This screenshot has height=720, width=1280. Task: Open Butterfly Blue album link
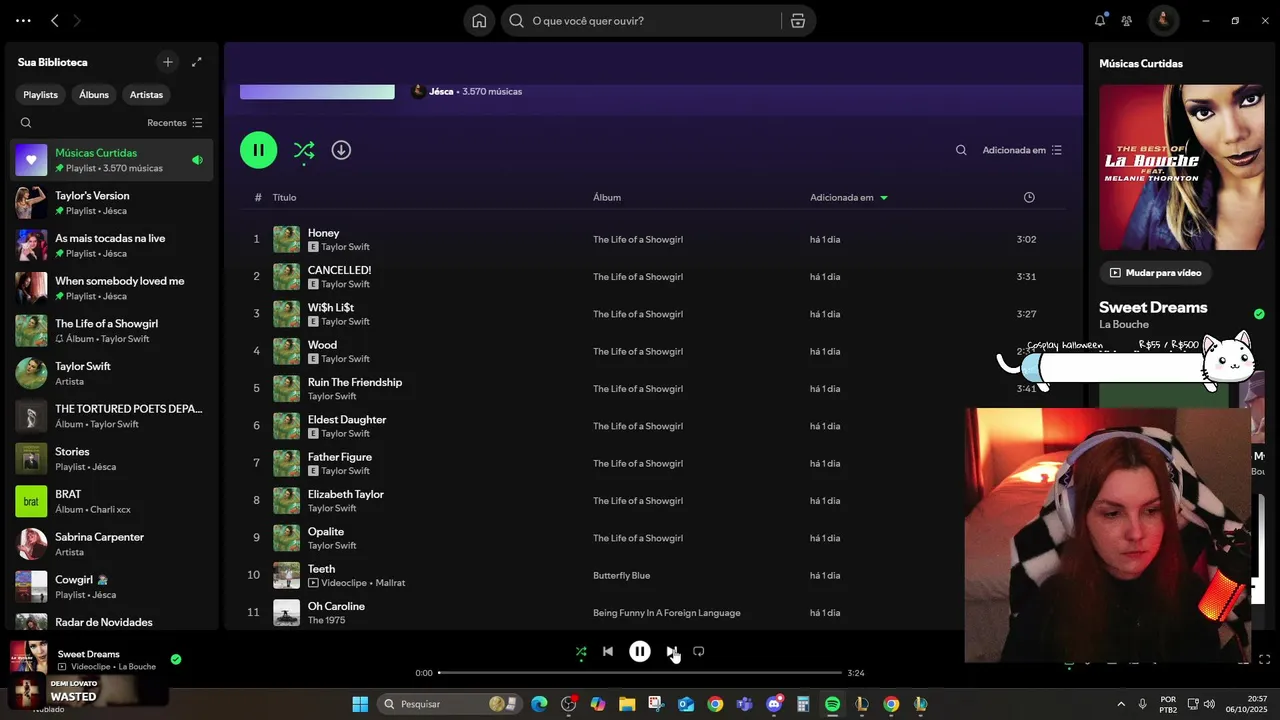click(622, 576)
